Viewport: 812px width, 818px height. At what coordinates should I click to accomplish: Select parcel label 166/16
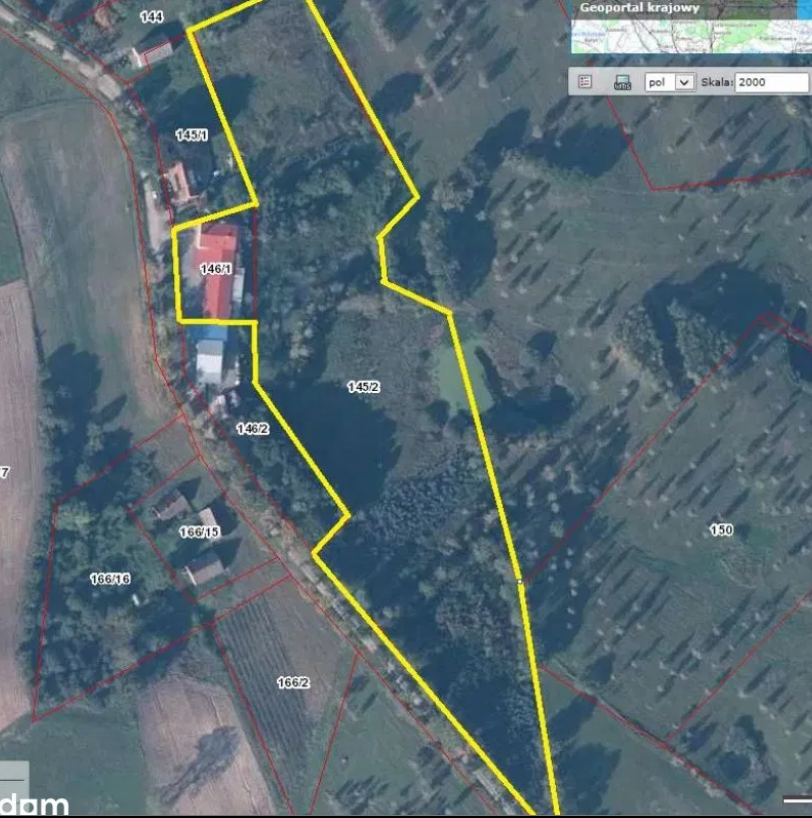(110, 579)
